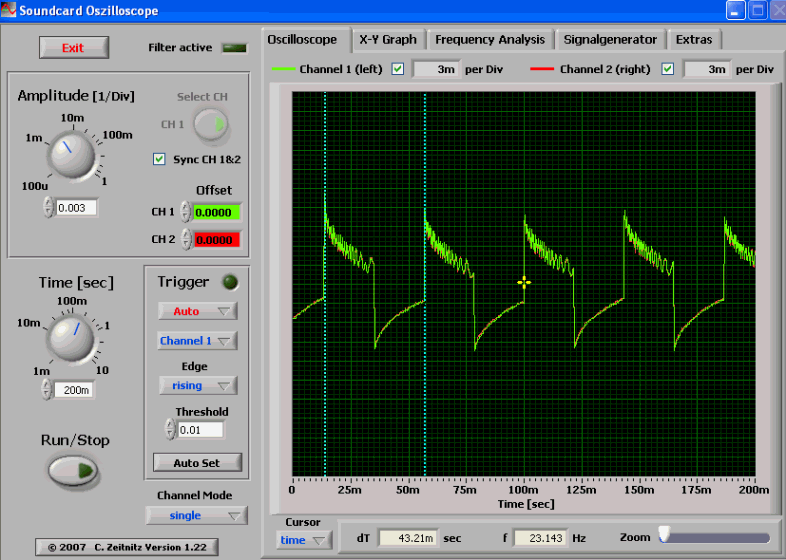Click the Threshold field showing 0.01
The image size is (786, 560).
click(x=201, y=430)
